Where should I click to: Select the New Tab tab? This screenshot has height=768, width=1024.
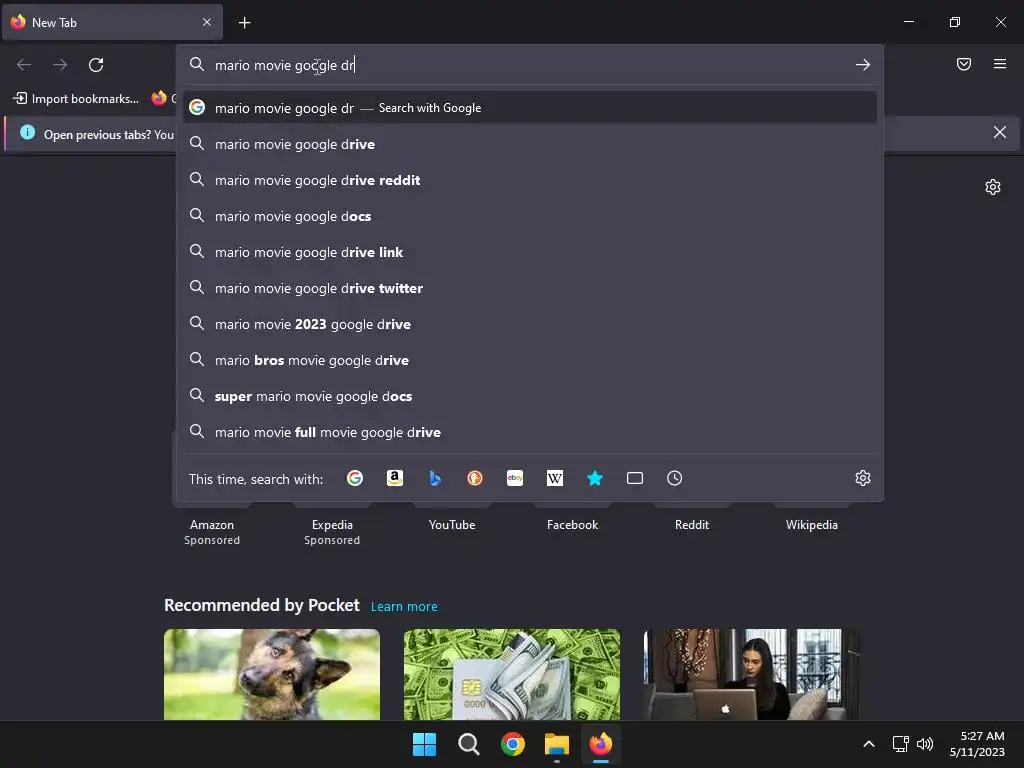pos(112,22)
